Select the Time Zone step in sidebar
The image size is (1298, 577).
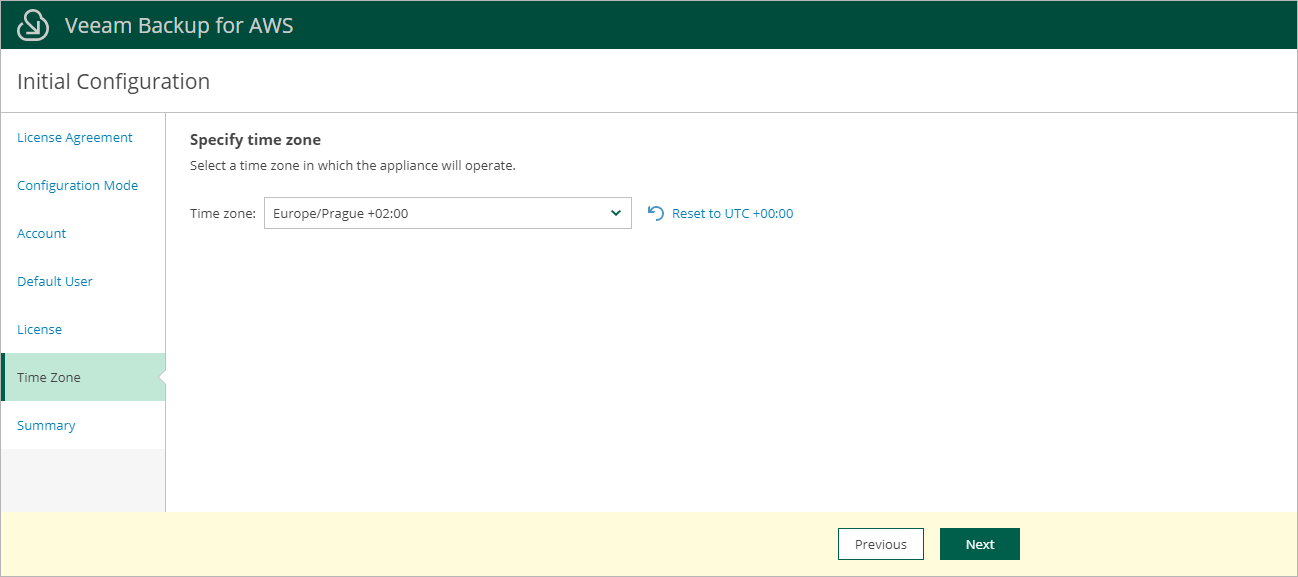49,378
